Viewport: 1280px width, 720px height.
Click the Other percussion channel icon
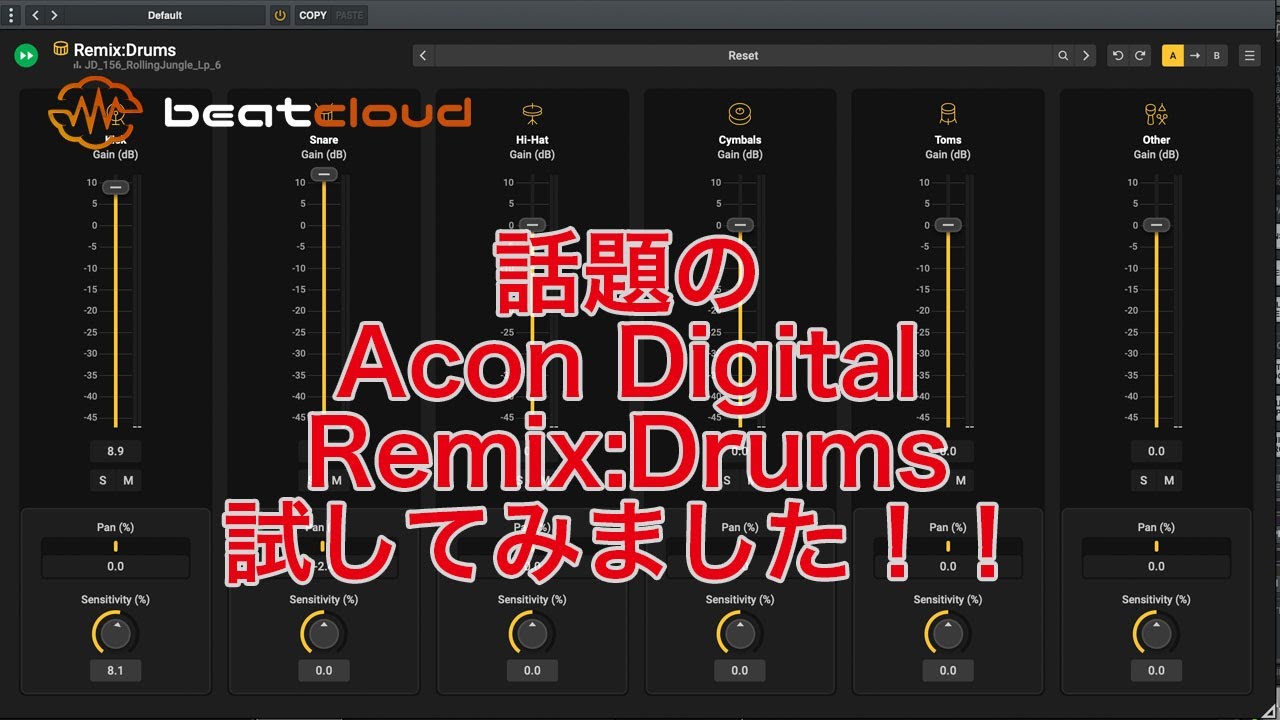[1156, 114]
